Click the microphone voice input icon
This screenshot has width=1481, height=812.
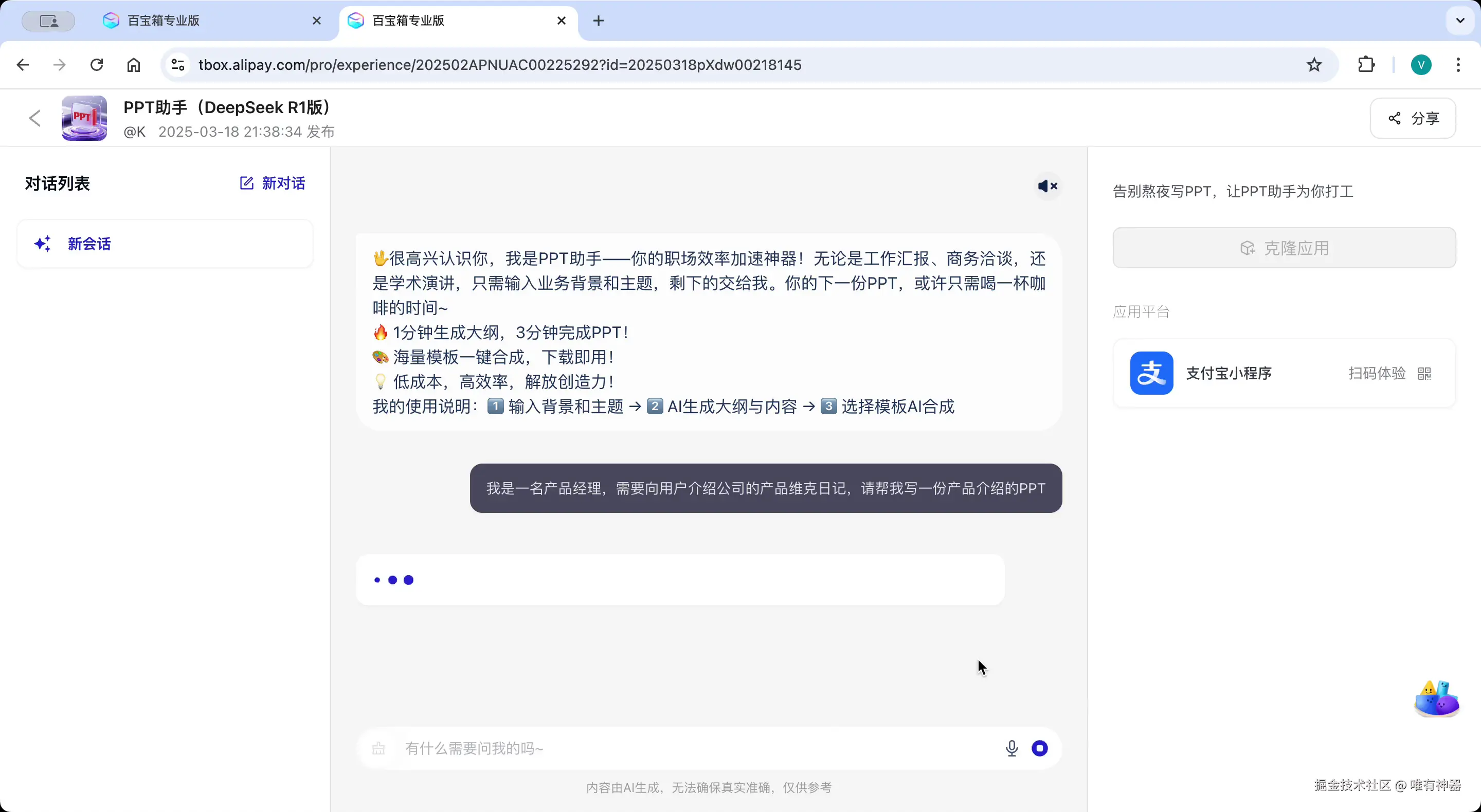click(x=1012, y=748)
